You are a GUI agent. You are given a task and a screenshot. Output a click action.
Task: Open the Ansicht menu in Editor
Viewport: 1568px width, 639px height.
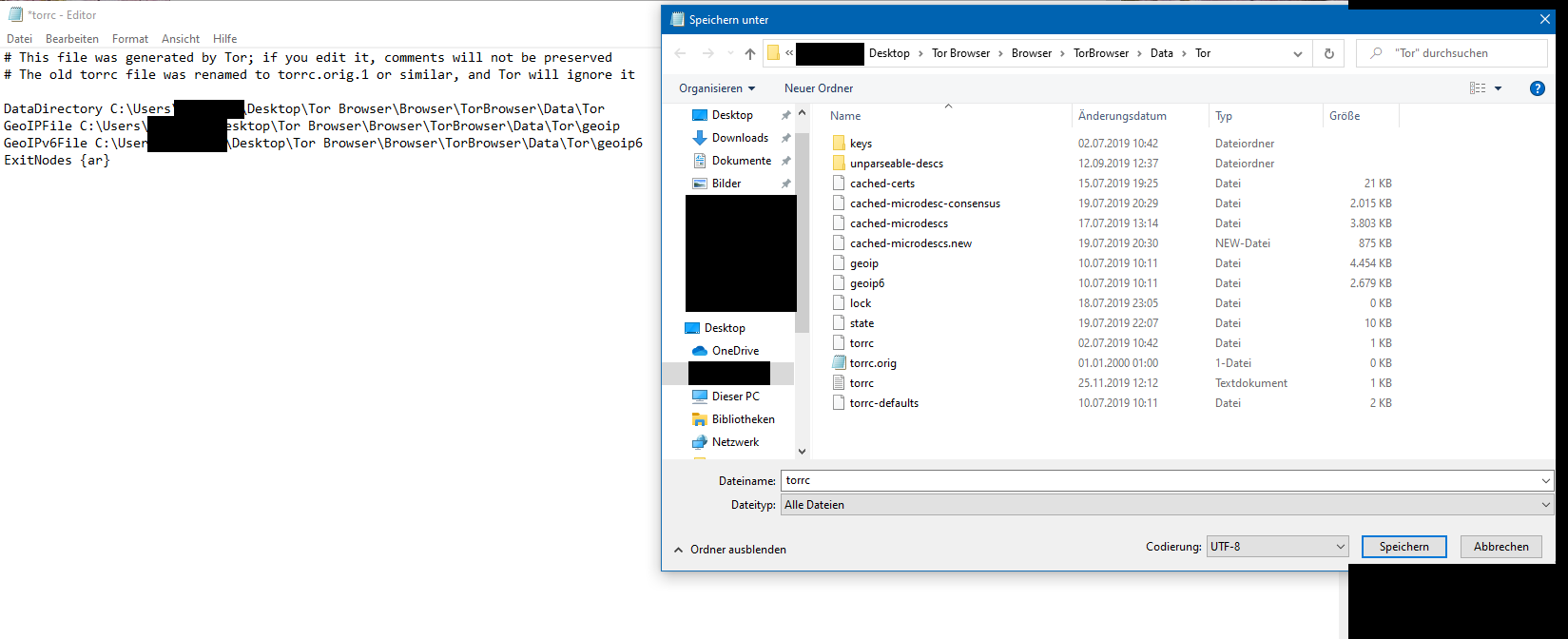[x=181, y=39]
